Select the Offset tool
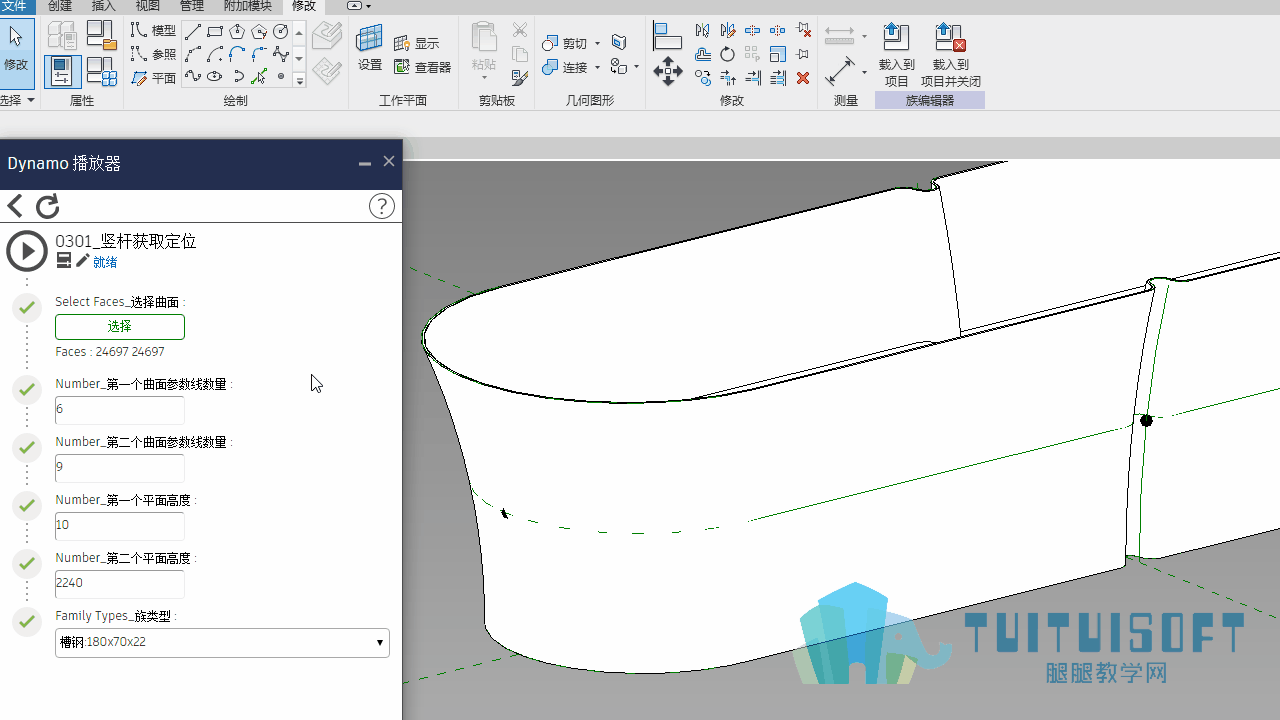Screen dimensions: 1280x720 (703, 54)
